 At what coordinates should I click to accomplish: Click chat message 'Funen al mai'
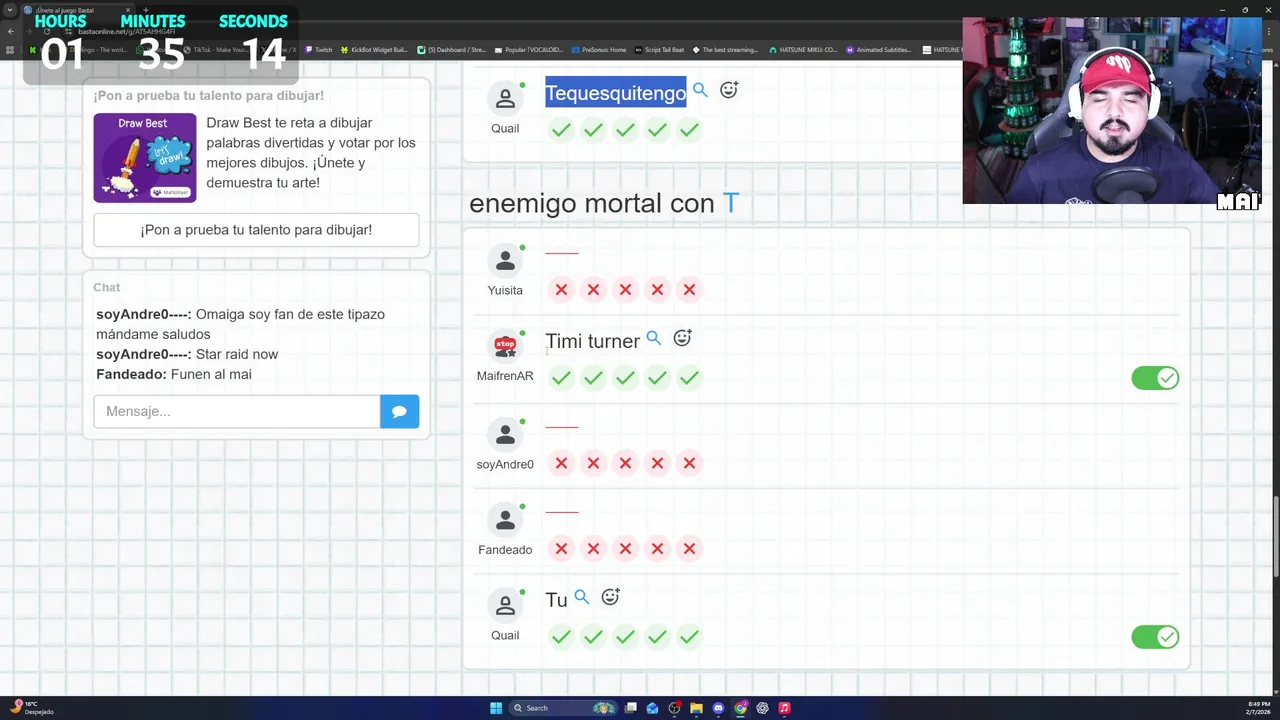pos(211,374)
